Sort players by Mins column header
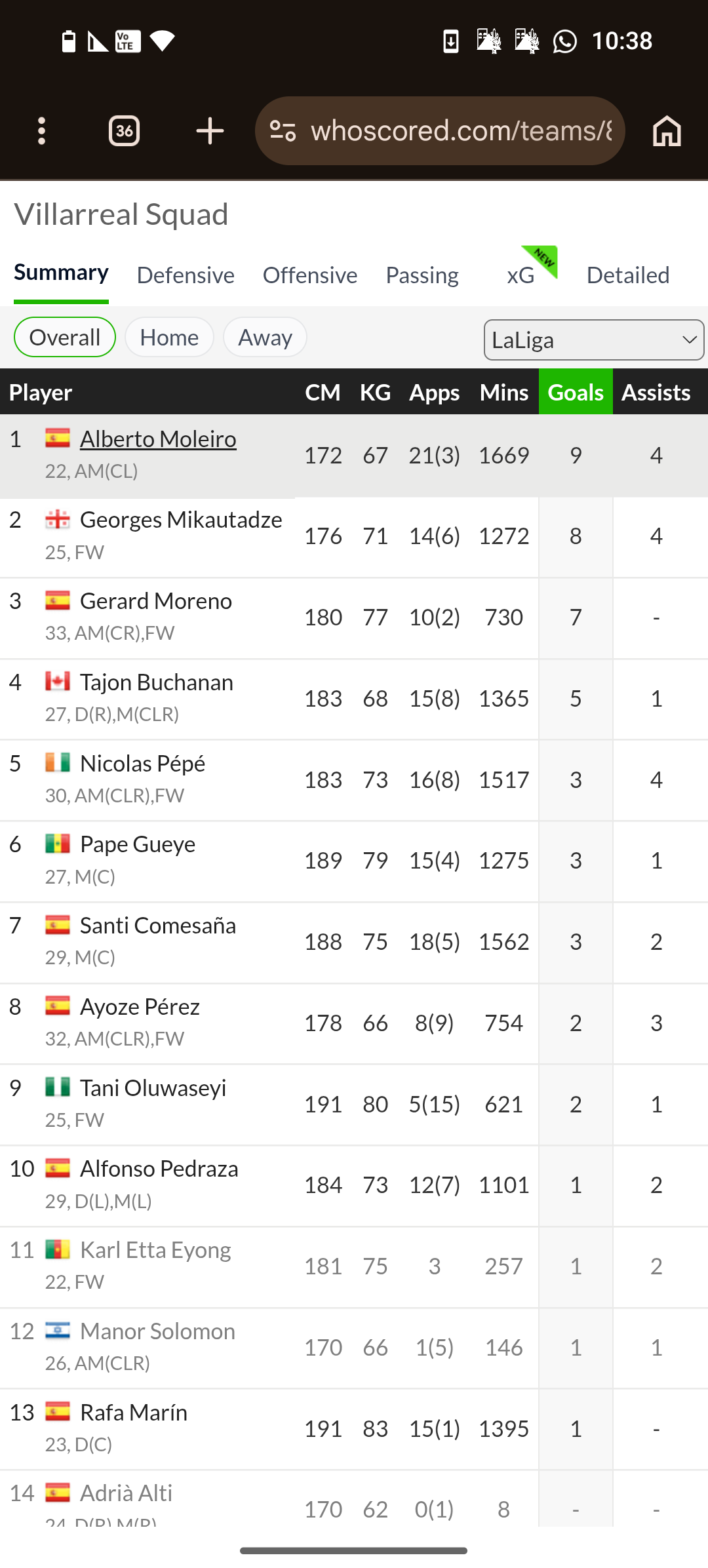Screen dimensions: 708x1568 pos(503,392)
